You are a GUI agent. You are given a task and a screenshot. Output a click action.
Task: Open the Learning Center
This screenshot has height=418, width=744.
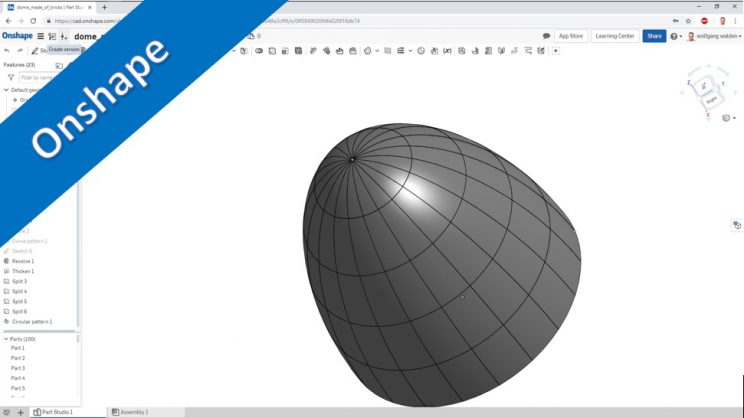(614, 36)
